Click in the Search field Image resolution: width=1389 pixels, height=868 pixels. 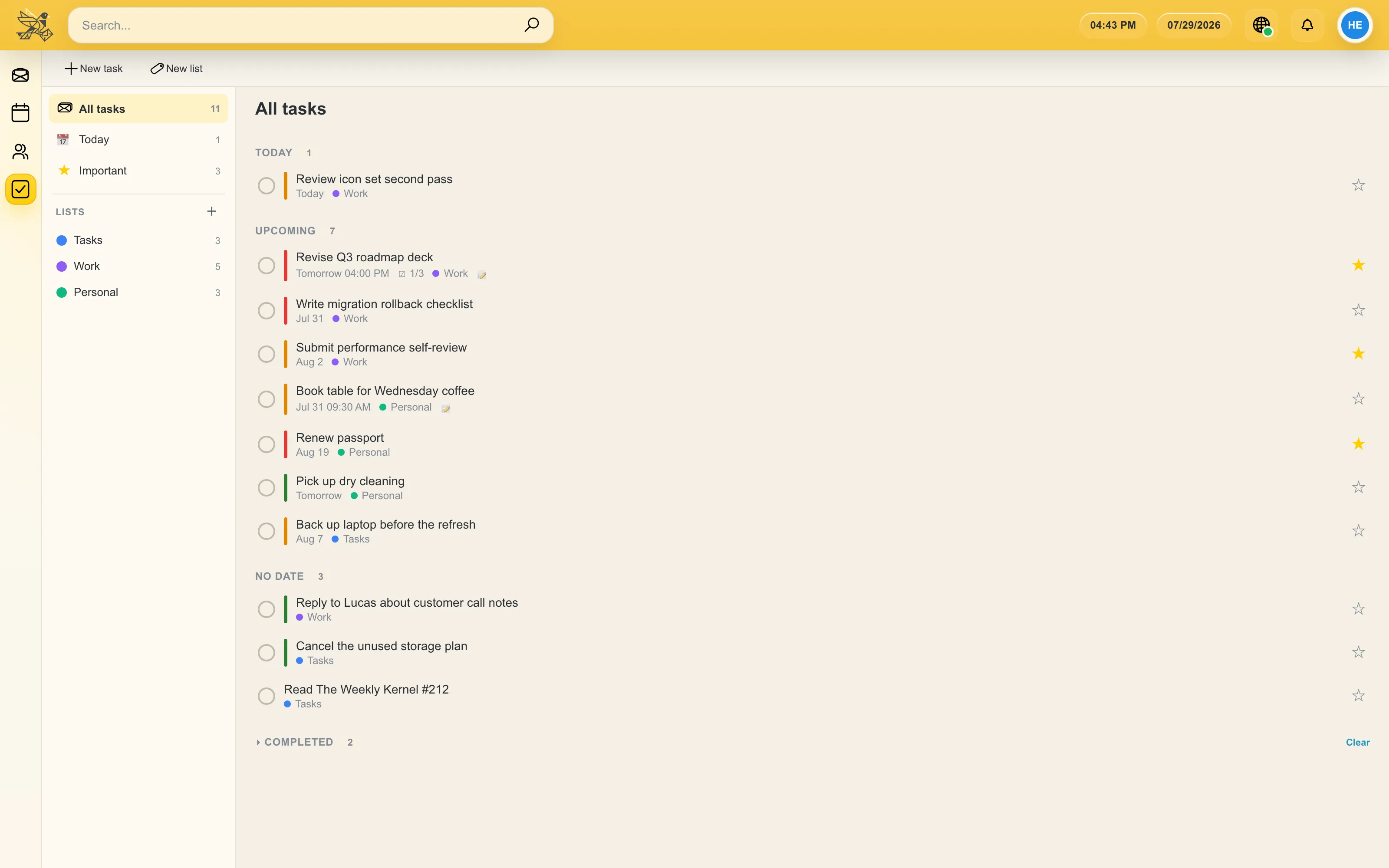pyautogui.click(x=310, y=25)
